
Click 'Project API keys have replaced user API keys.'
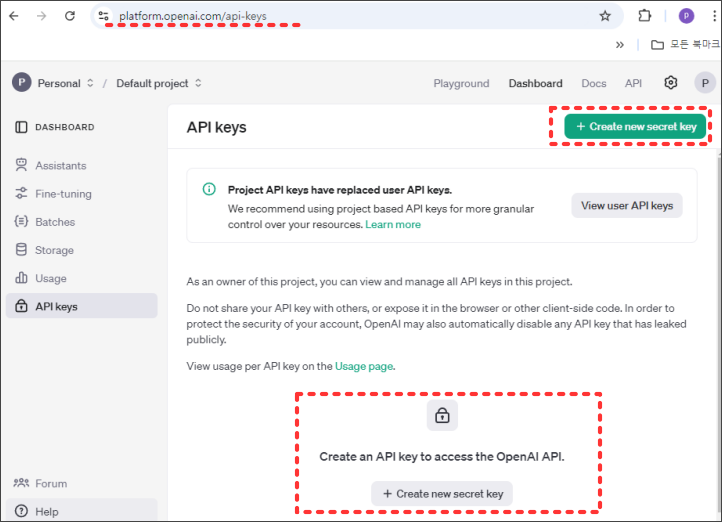point(340,190)
